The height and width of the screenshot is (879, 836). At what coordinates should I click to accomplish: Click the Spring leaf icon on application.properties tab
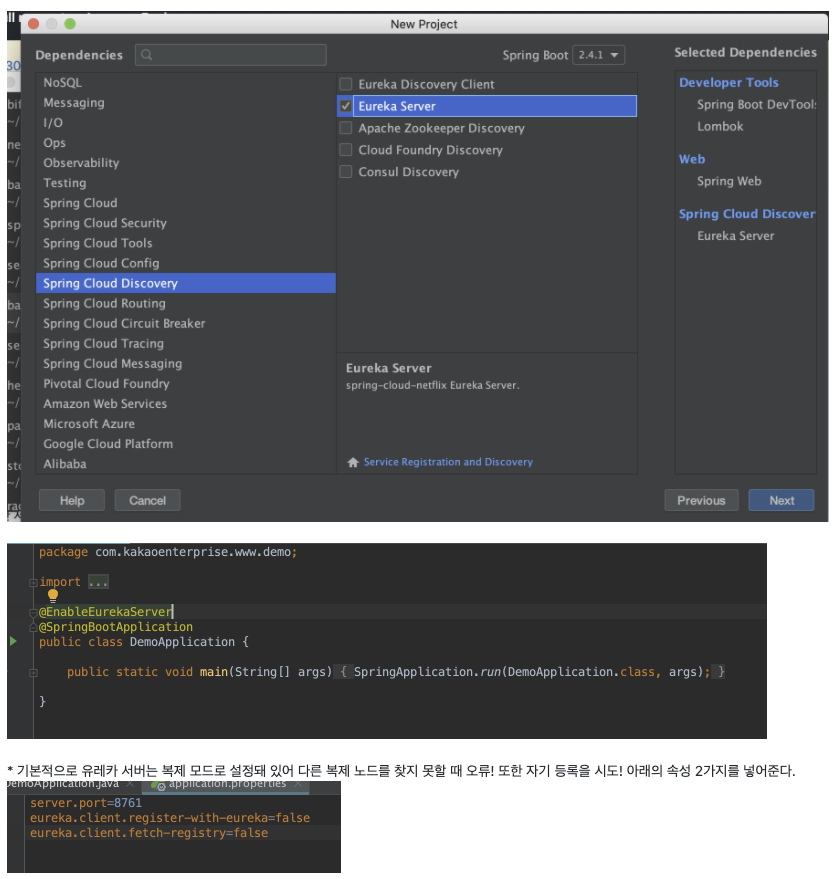pos(158,784)
